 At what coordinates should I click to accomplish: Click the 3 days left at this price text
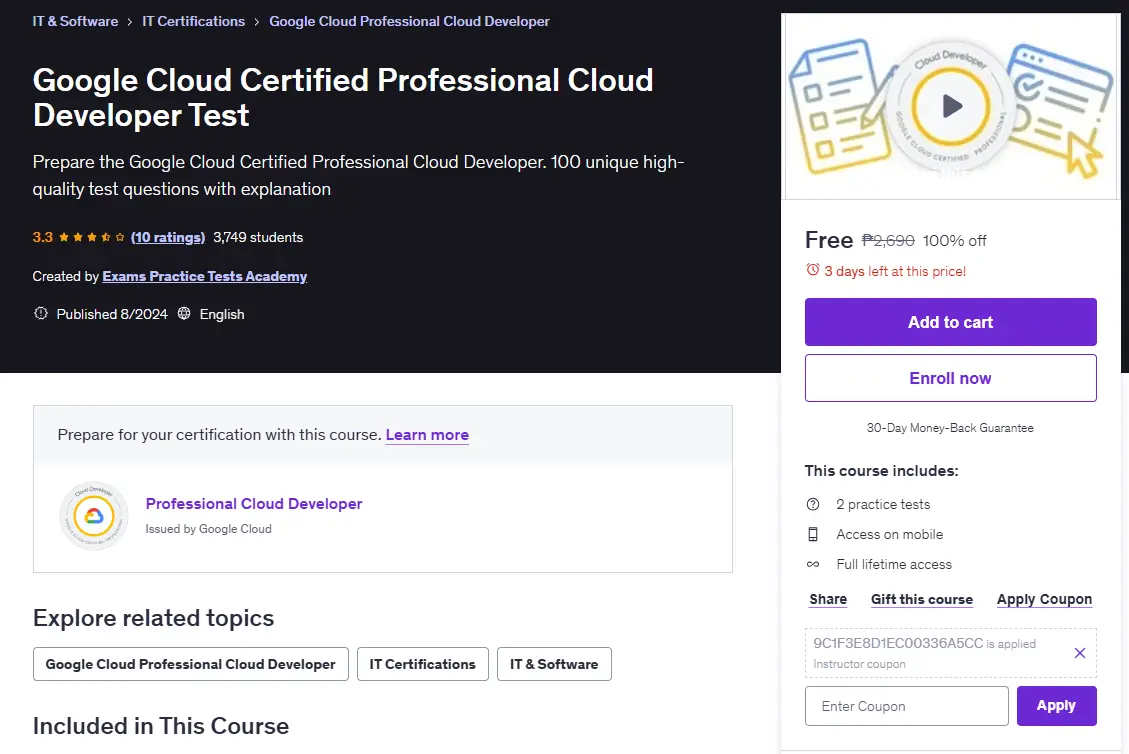tap(895, 271)
